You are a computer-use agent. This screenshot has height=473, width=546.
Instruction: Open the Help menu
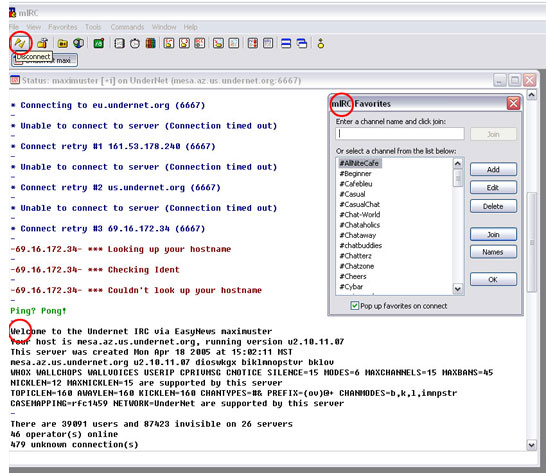pos(190,27)
